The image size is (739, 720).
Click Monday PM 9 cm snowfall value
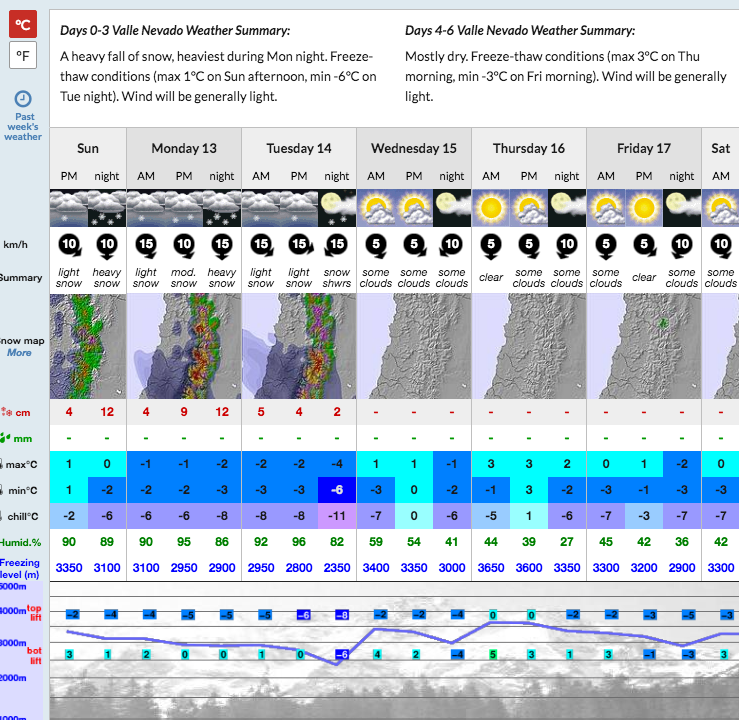pyautogui.click(x=184, y=412)
